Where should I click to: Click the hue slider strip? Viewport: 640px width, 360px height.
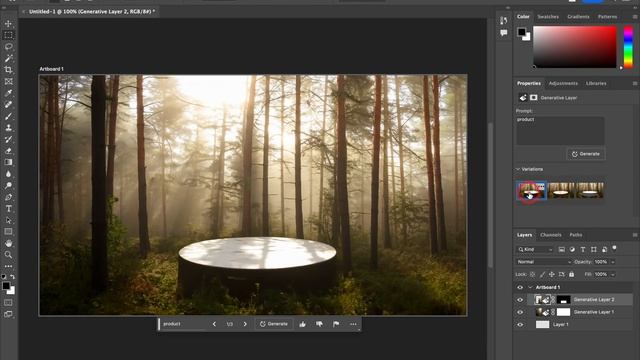[x=628, y=47]
